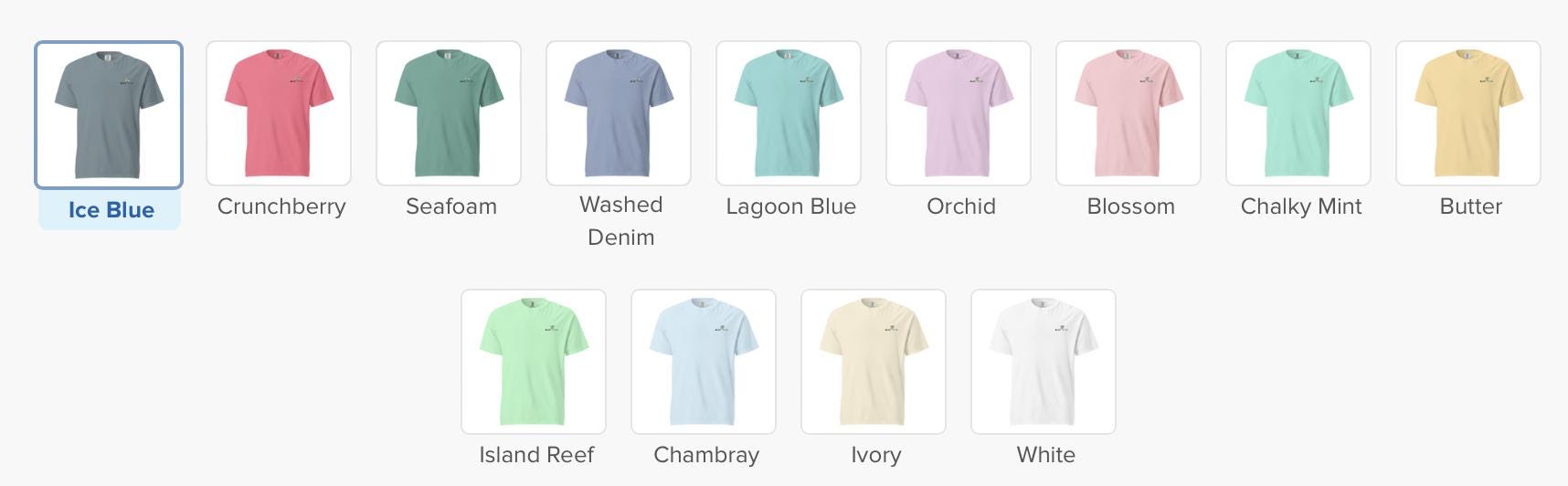
Task: Select the Ivory shirt thumbnail
Action: pyautogui.click(x=874, y=362)
